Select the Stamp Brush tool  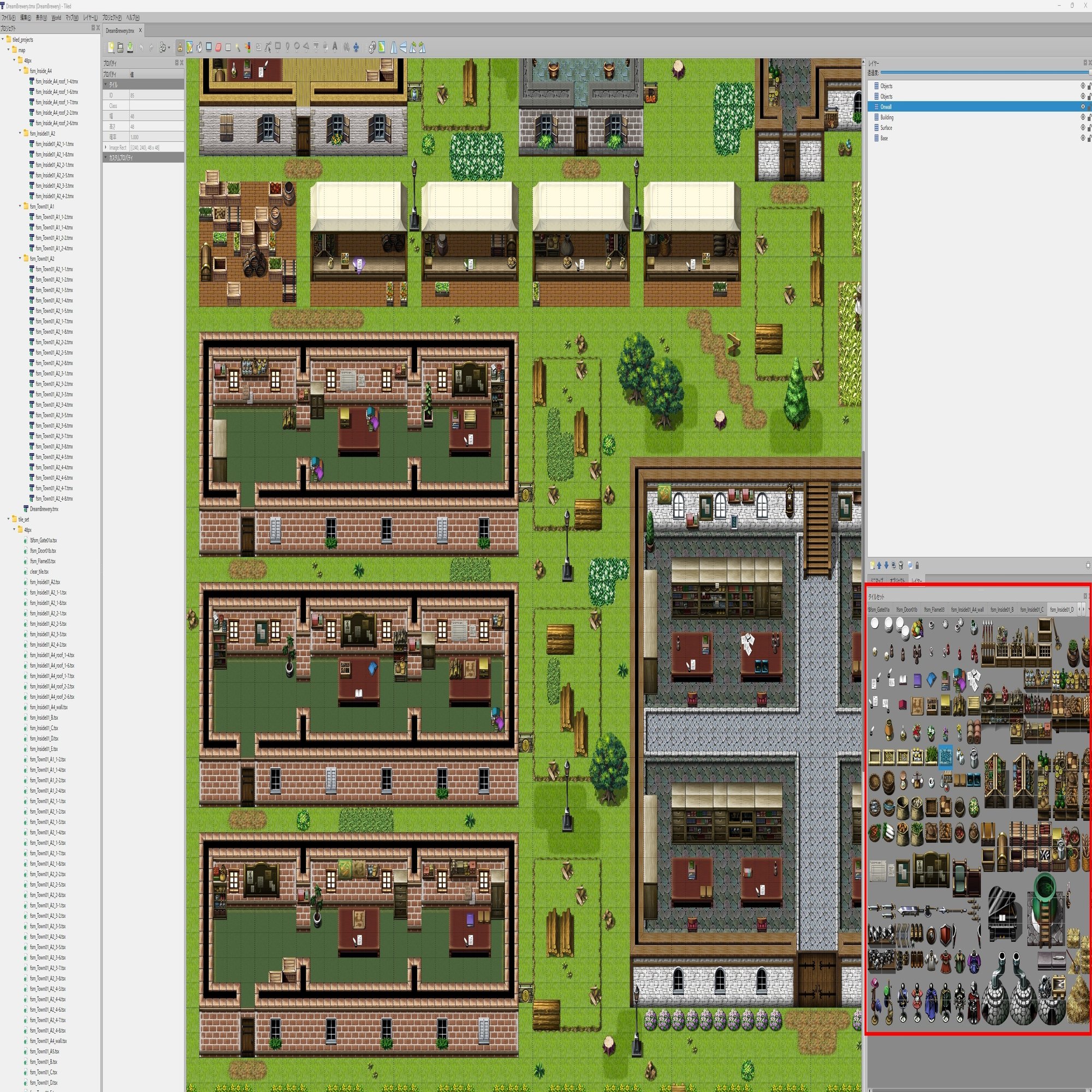(180, 48)
